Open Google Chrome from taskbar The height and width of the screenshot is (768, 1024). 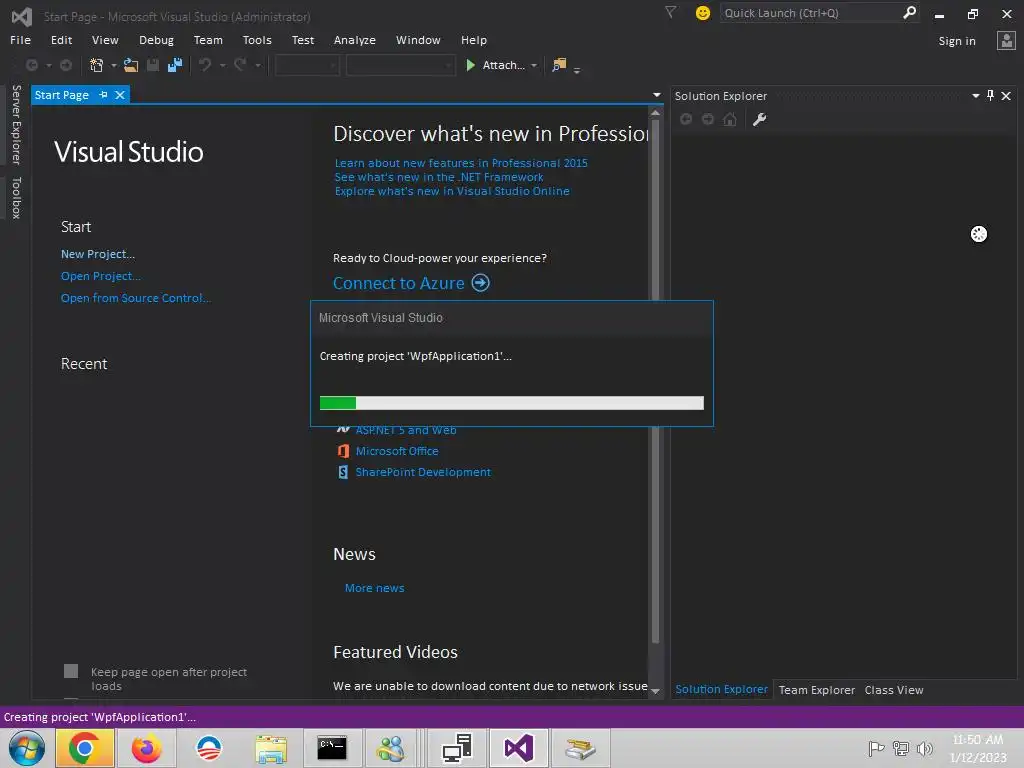point(84,748)
